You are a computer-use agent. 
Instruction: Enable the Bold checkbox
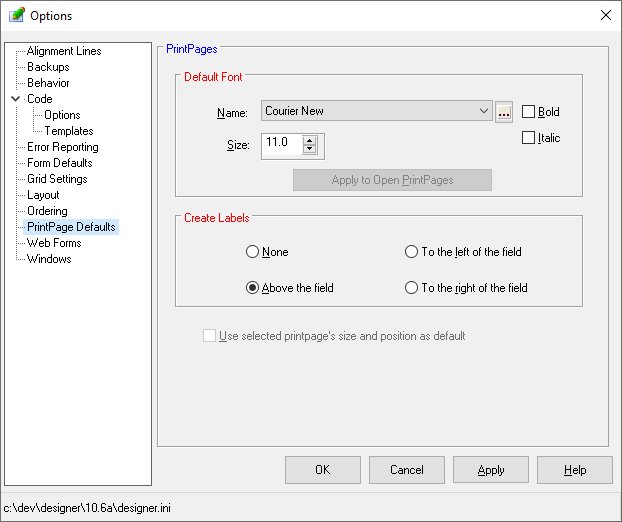pyautogui.click(x=529, y=112)
